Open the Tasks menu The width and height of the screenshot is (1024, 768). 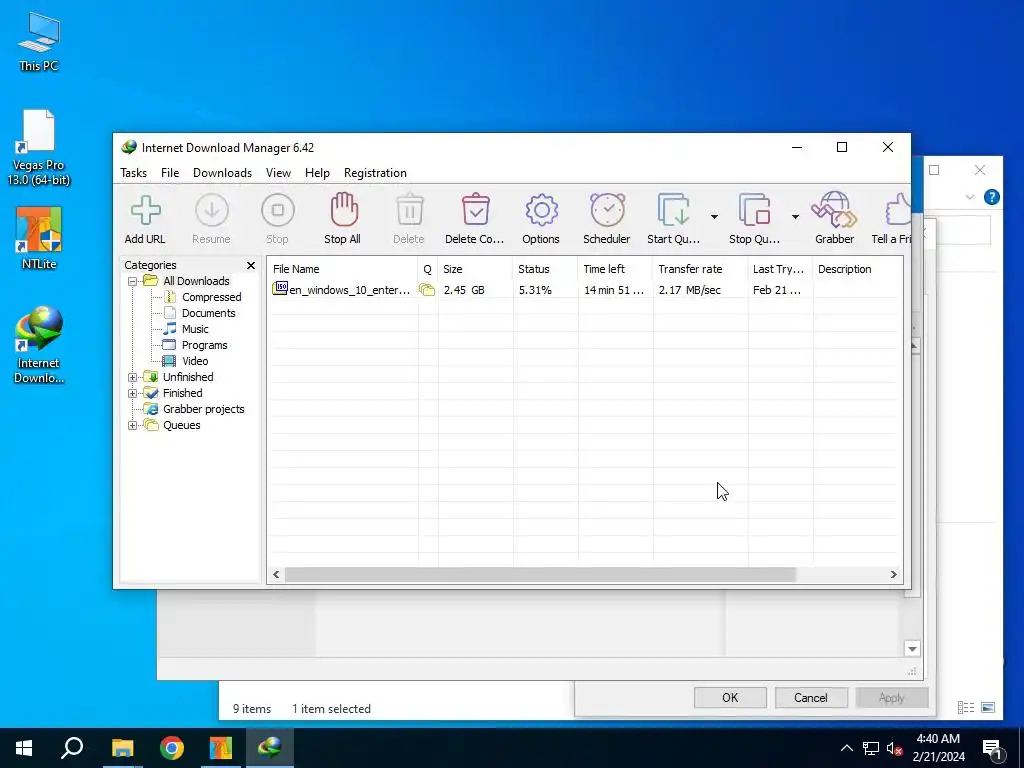click(x=133, y=173)
